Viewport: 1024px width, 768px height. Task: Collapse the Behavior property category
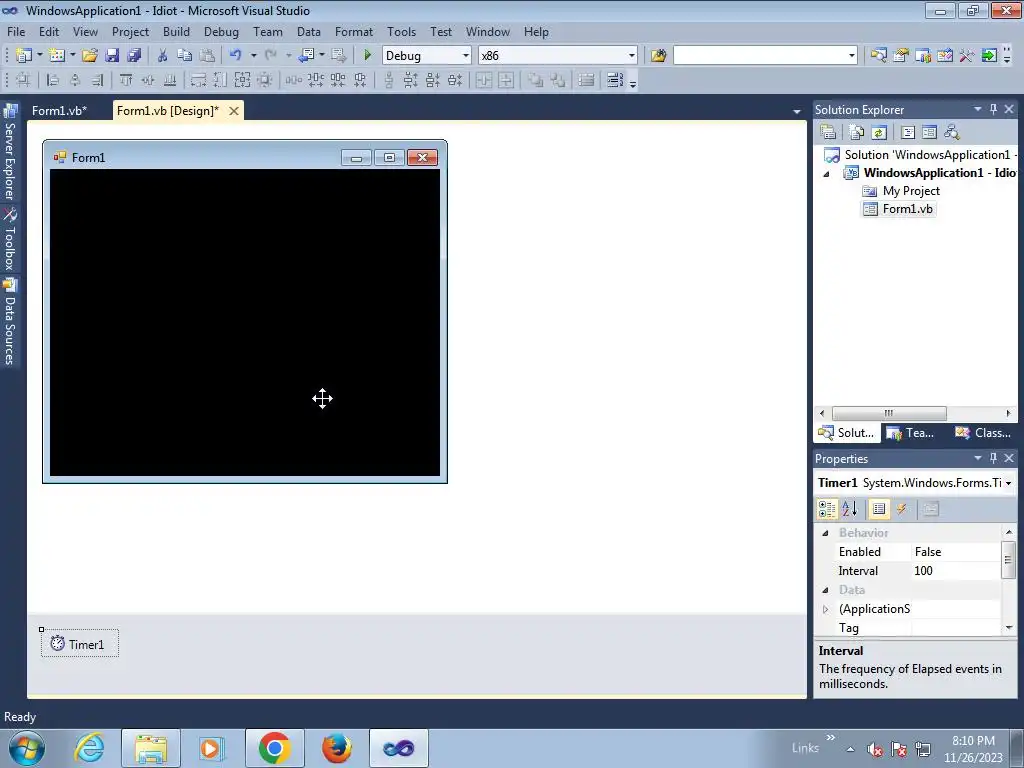[825, 533]
